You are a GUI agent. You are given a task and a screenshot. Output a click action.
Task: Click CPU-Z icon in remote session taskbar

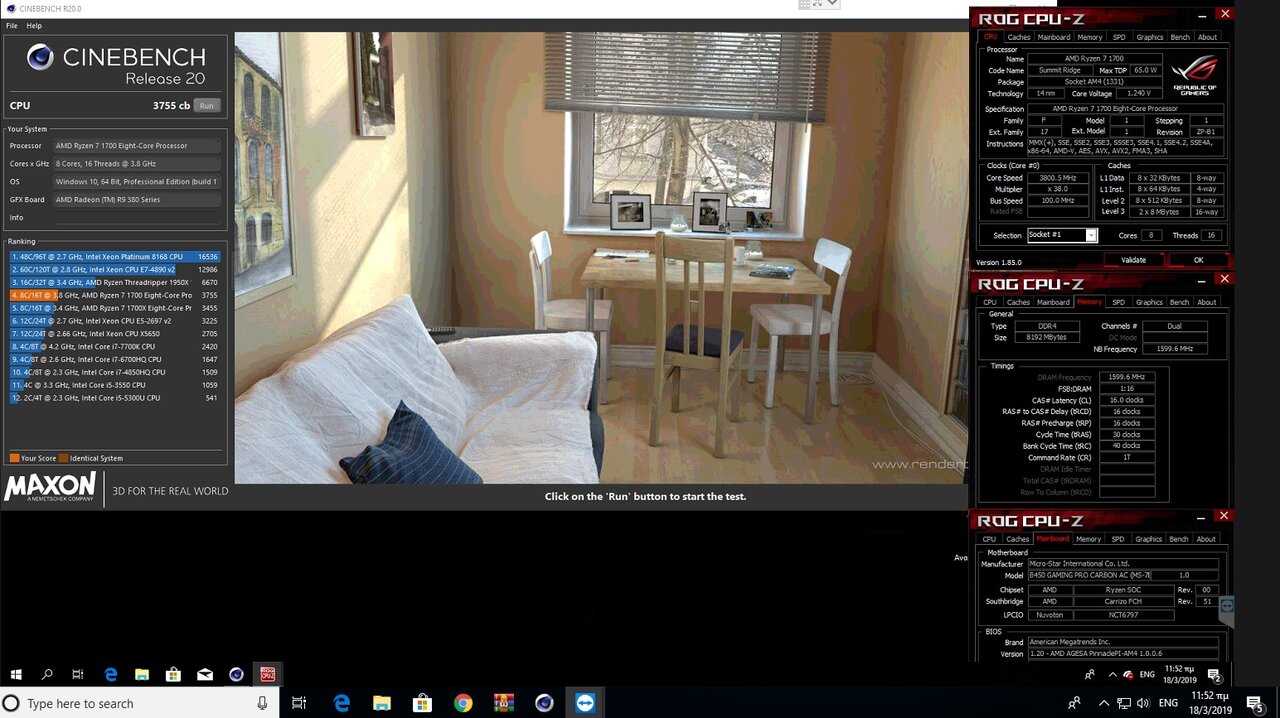pos(268,674)
